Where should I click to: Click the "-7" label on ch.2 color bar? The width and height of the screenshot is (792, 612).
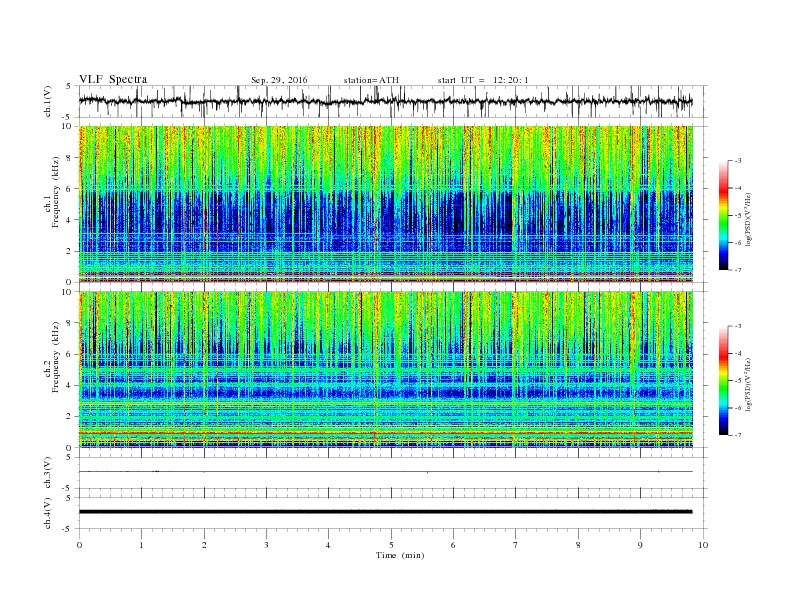point(737,435)
